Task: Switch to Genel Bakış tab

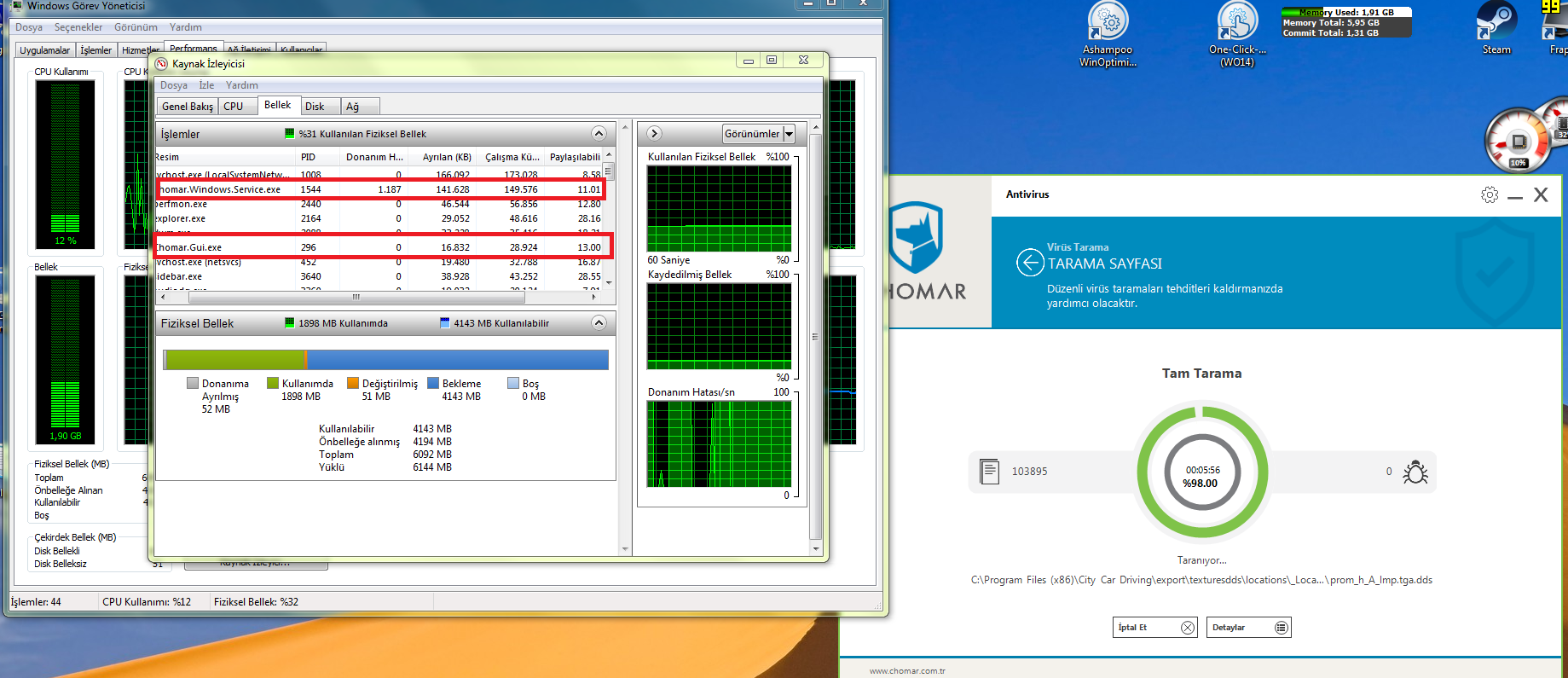Action: click(188, 107)
